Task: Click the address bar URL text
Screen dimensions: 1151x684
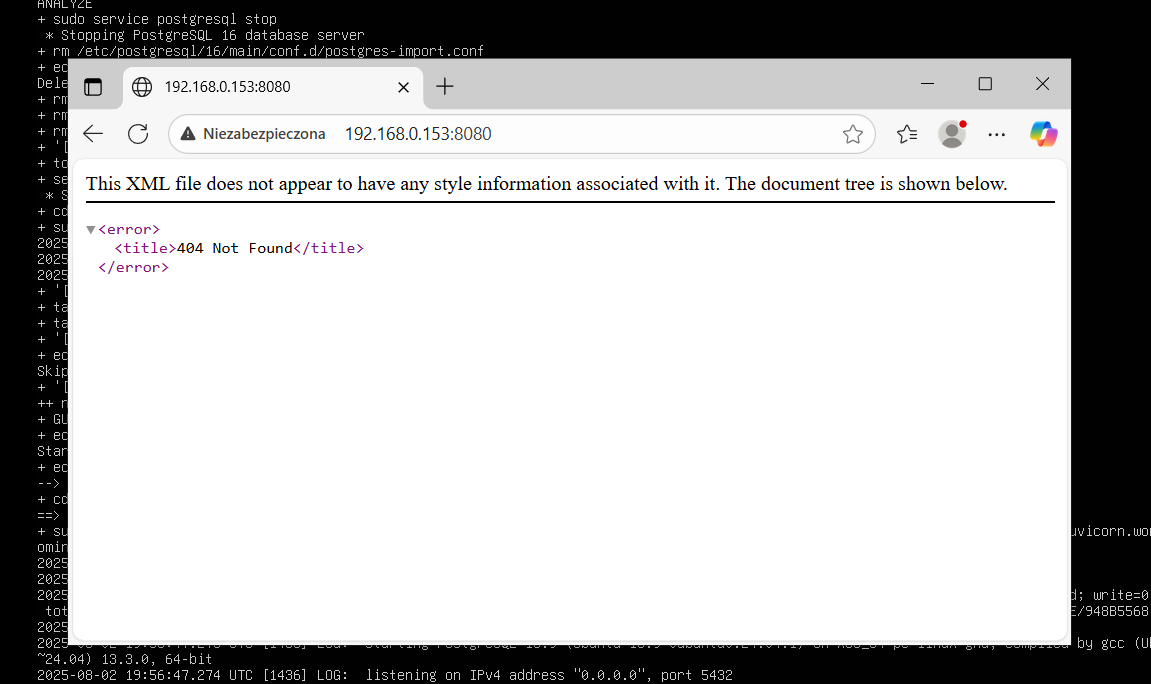Action: [x=418, y=134]
